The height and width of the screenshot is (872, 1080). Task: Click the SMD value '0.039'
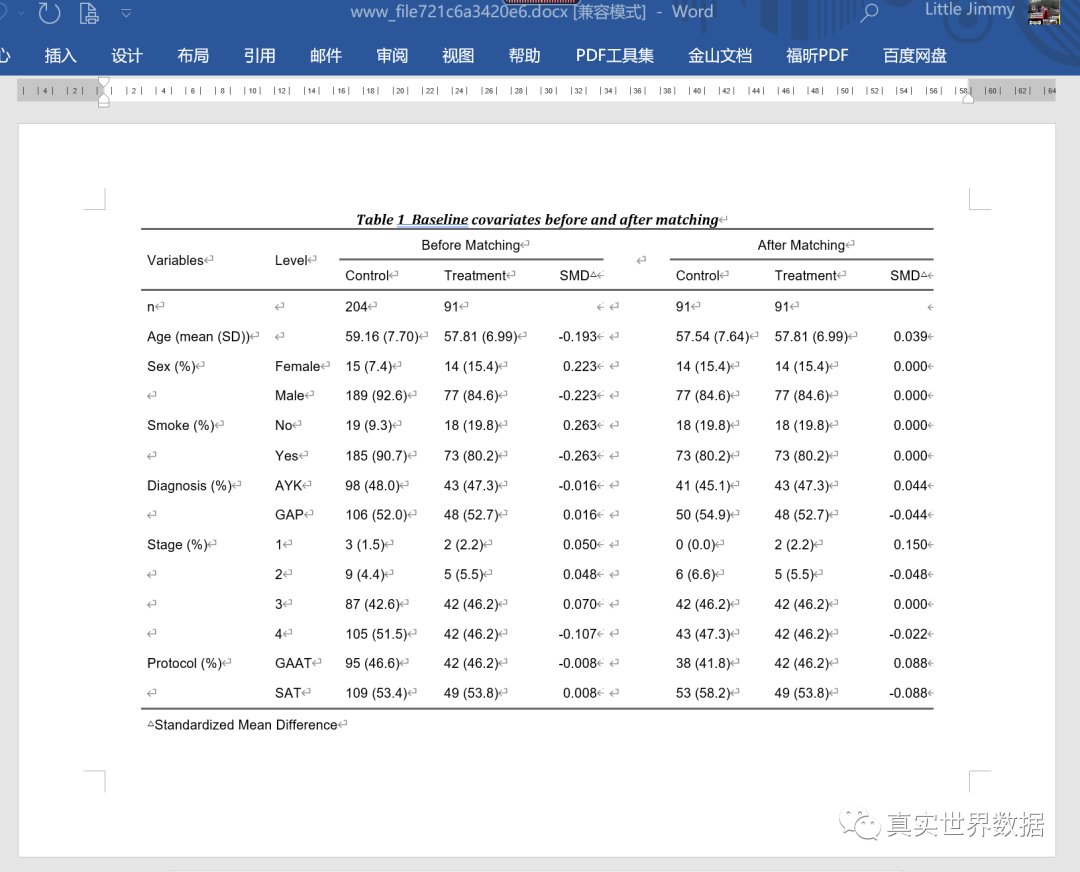click(911, 337)
